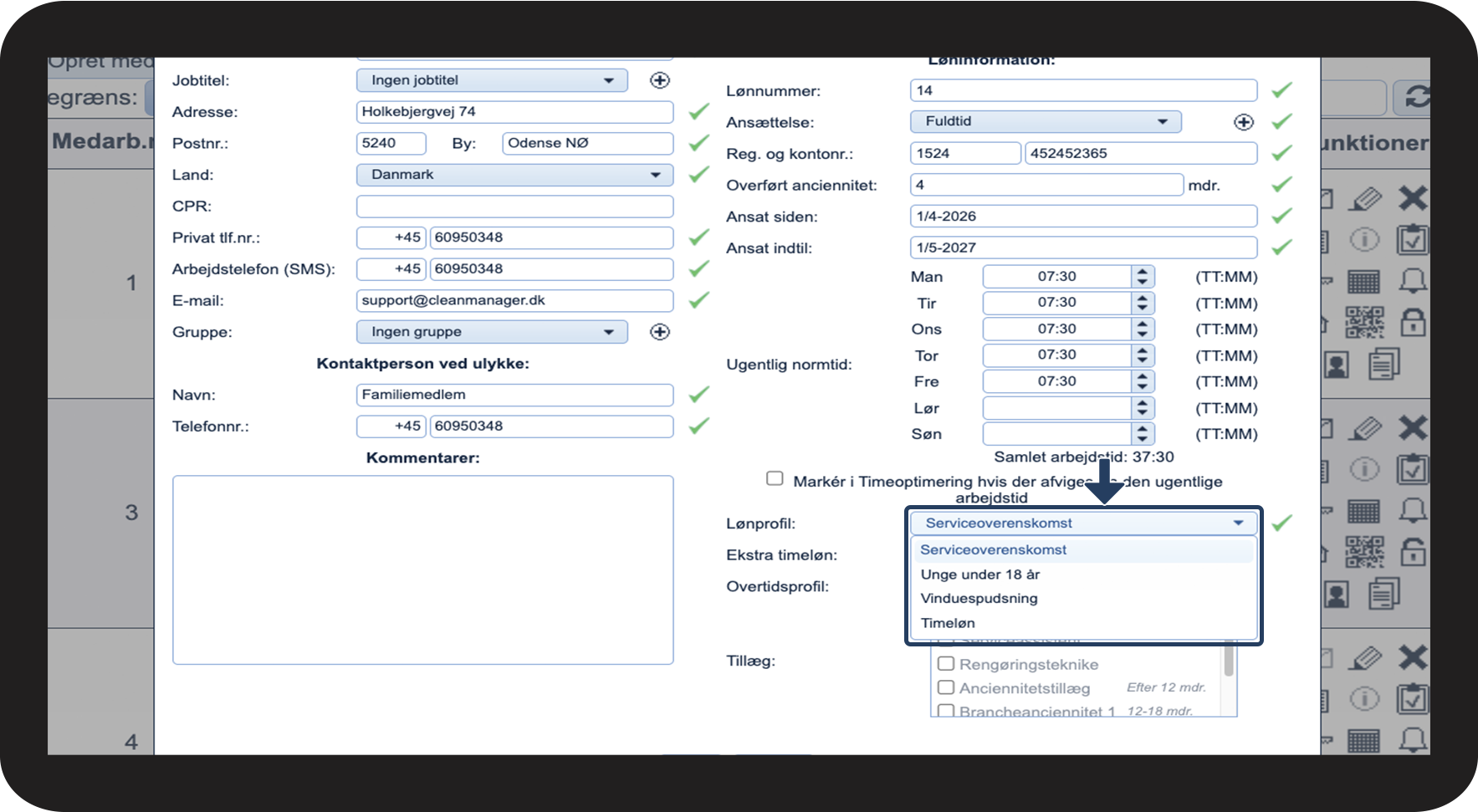
Task: Open the Gruppe dropdown
Action: (x=492, y=332)
